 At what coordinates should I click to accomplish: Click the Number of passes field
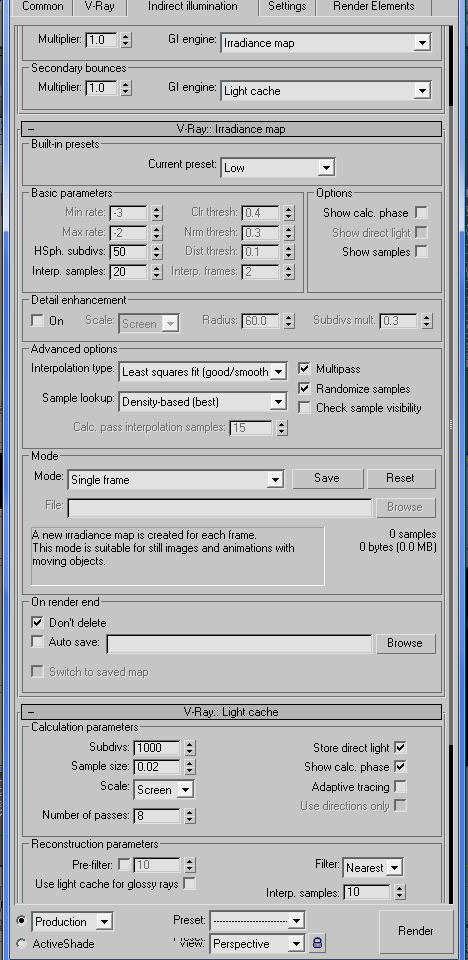pyautogui.click(x=157, y=816)
